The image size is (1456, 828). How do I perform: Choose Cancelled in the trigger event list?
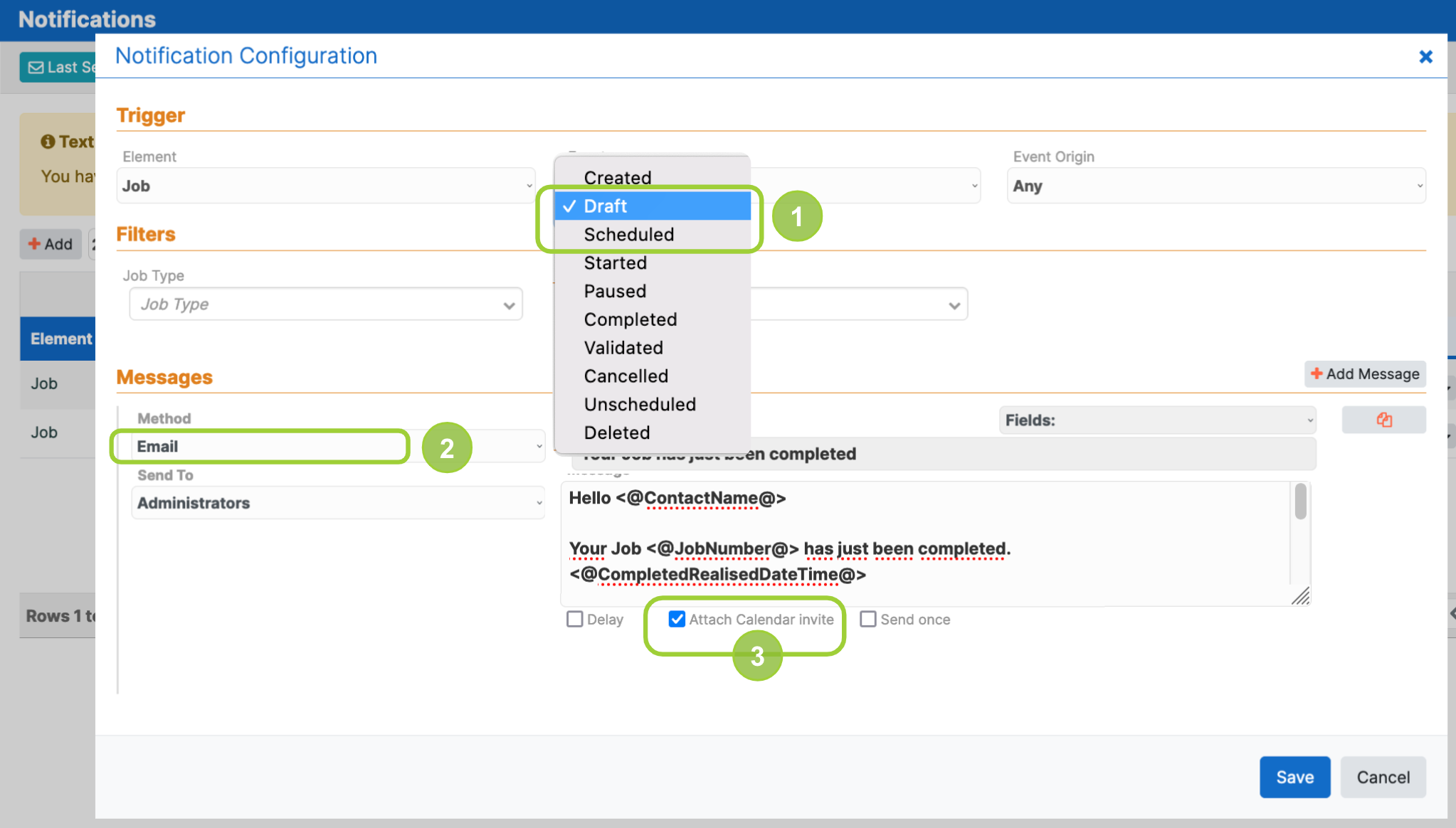pyautogui.click(x=626, y=376)
